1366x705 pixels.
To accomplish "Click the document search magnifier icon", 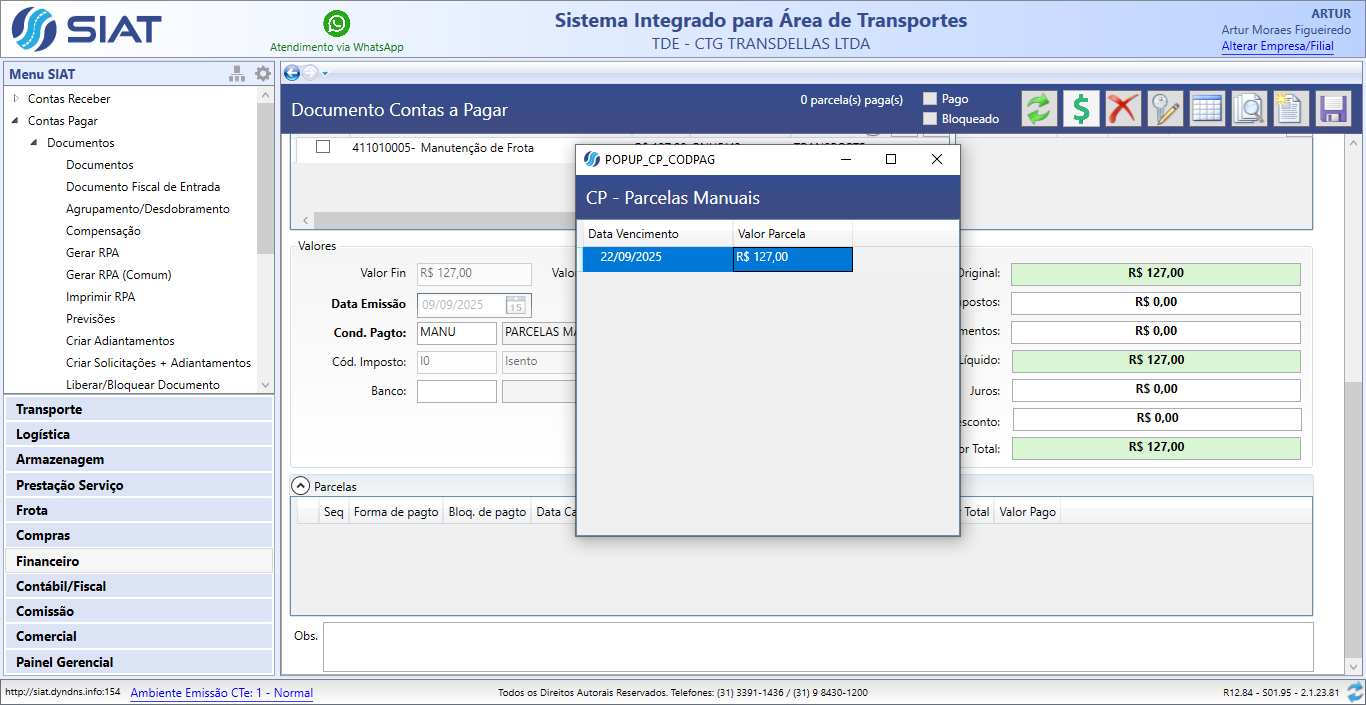I will click(x=1249, y=108).
